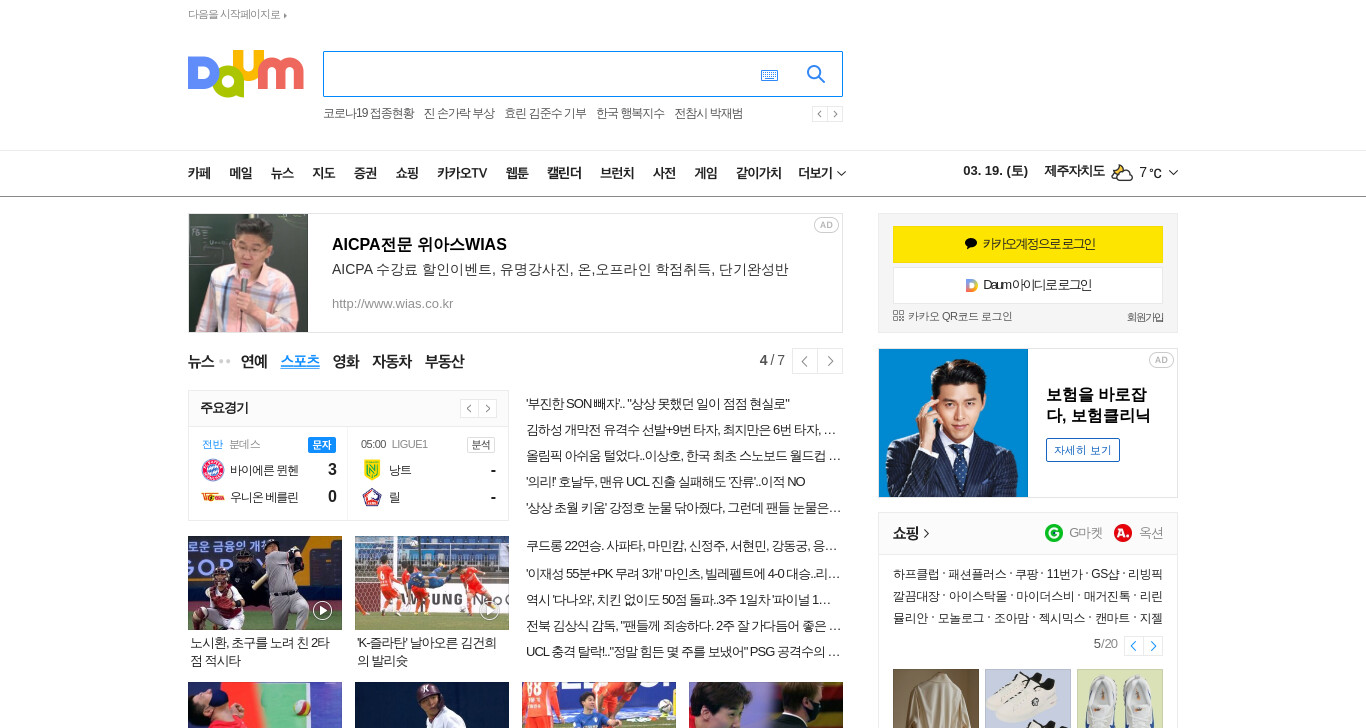This screenshot has height=728, width=1366.
Task: Show previous trending search keywords
Action: tap(819, 114)
